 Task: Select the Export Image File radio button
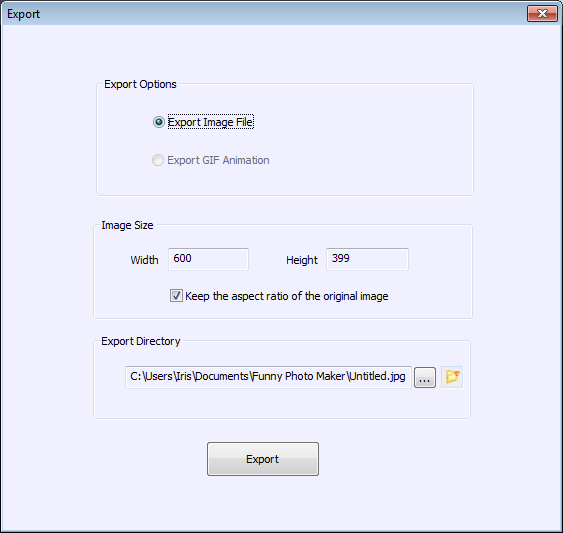tap(159, 122)
